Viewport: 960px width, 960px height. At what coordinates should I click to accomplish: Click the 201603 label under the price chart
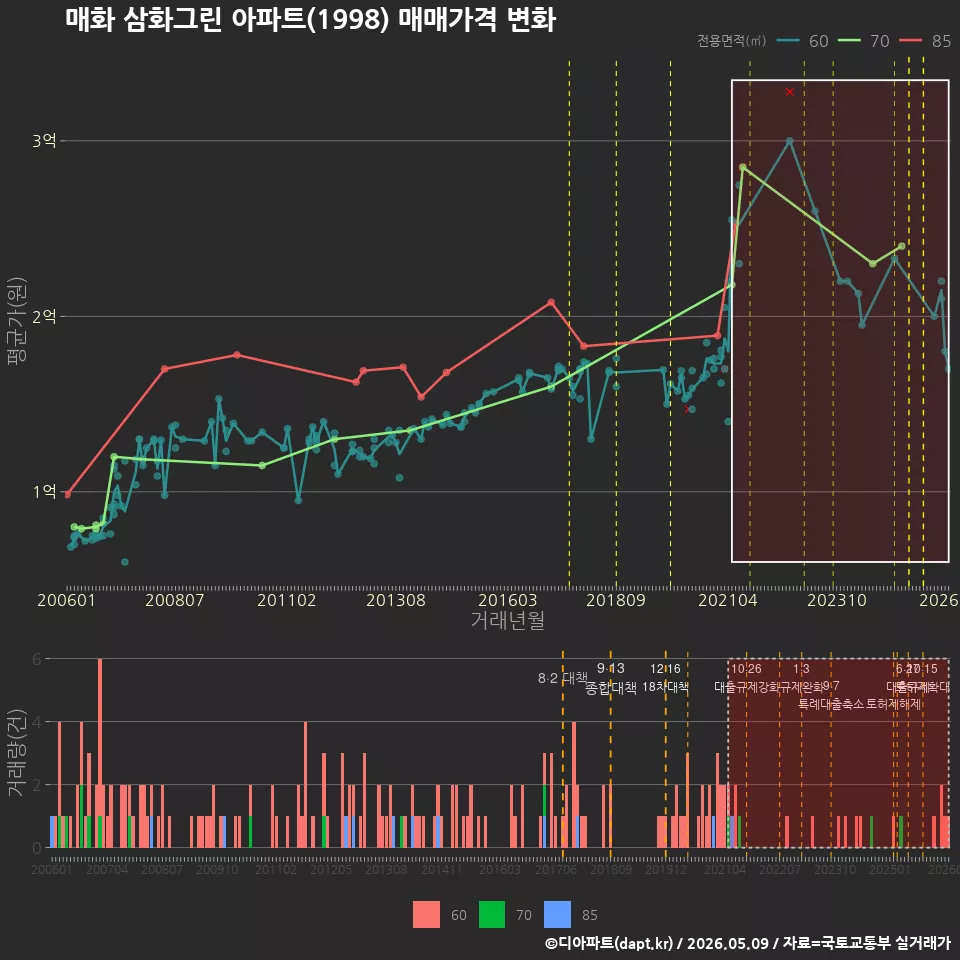coord(508,600)
